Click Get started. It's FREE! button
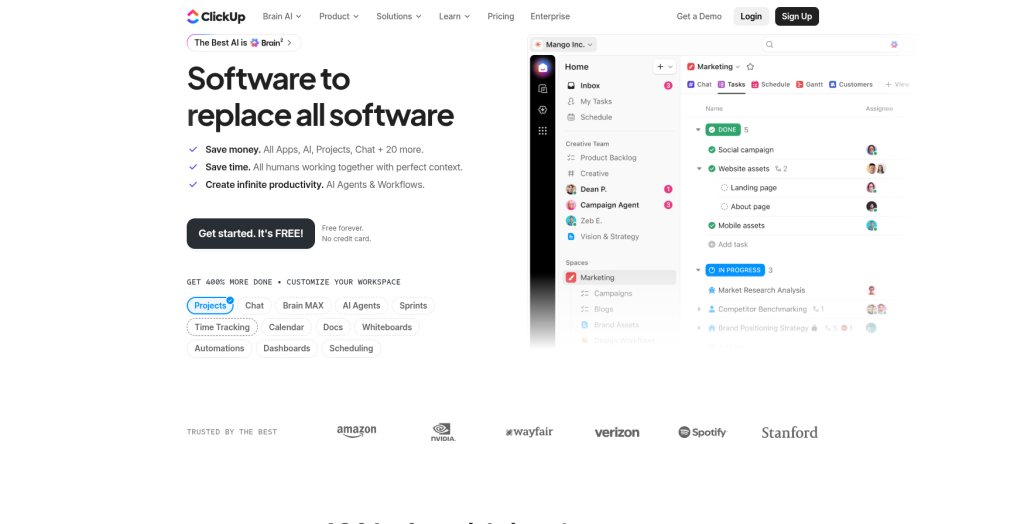Viewport: 1024px width, 524px height. click(251, 233)
